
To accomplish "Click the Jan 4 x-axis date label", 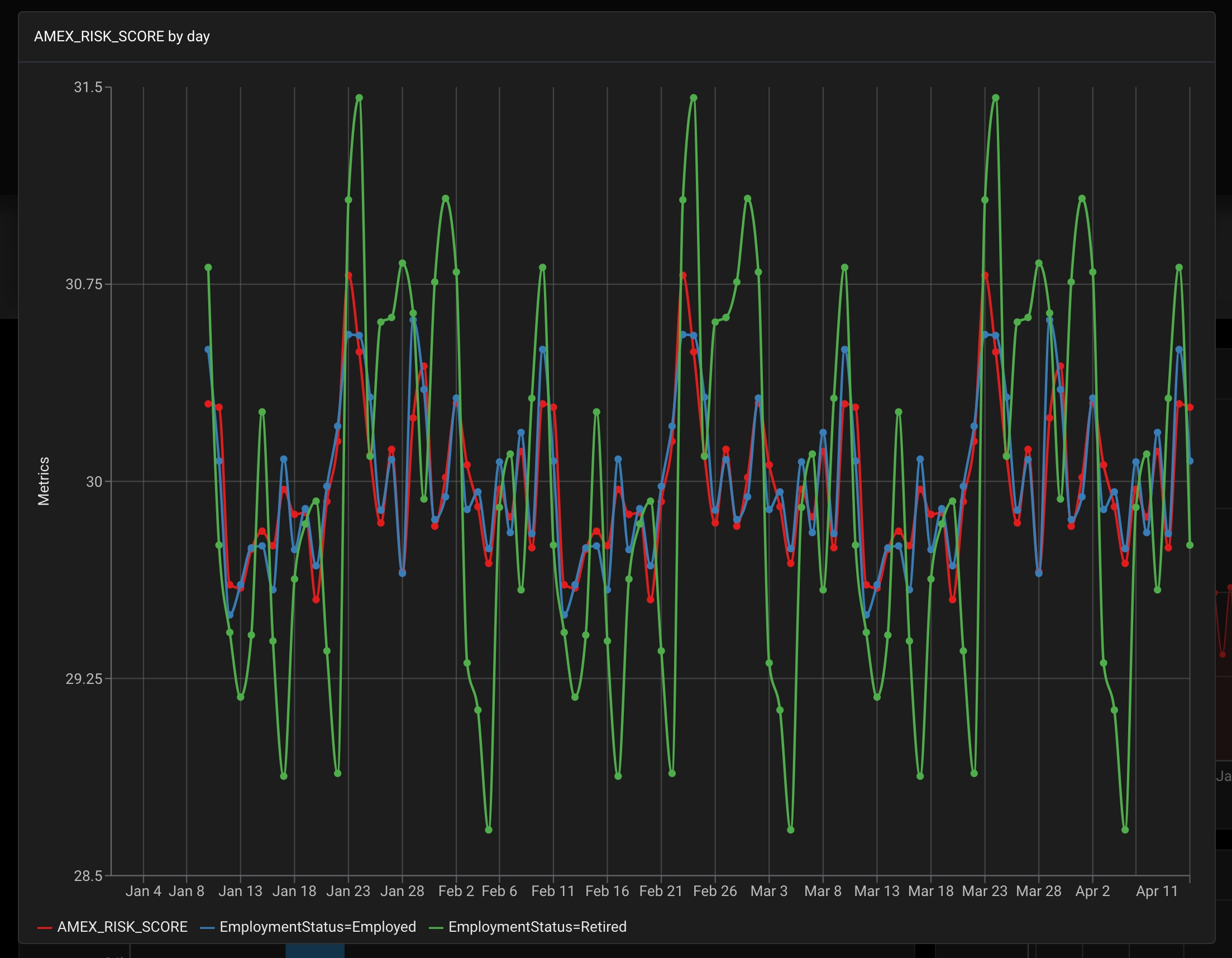I will point(144,892).
